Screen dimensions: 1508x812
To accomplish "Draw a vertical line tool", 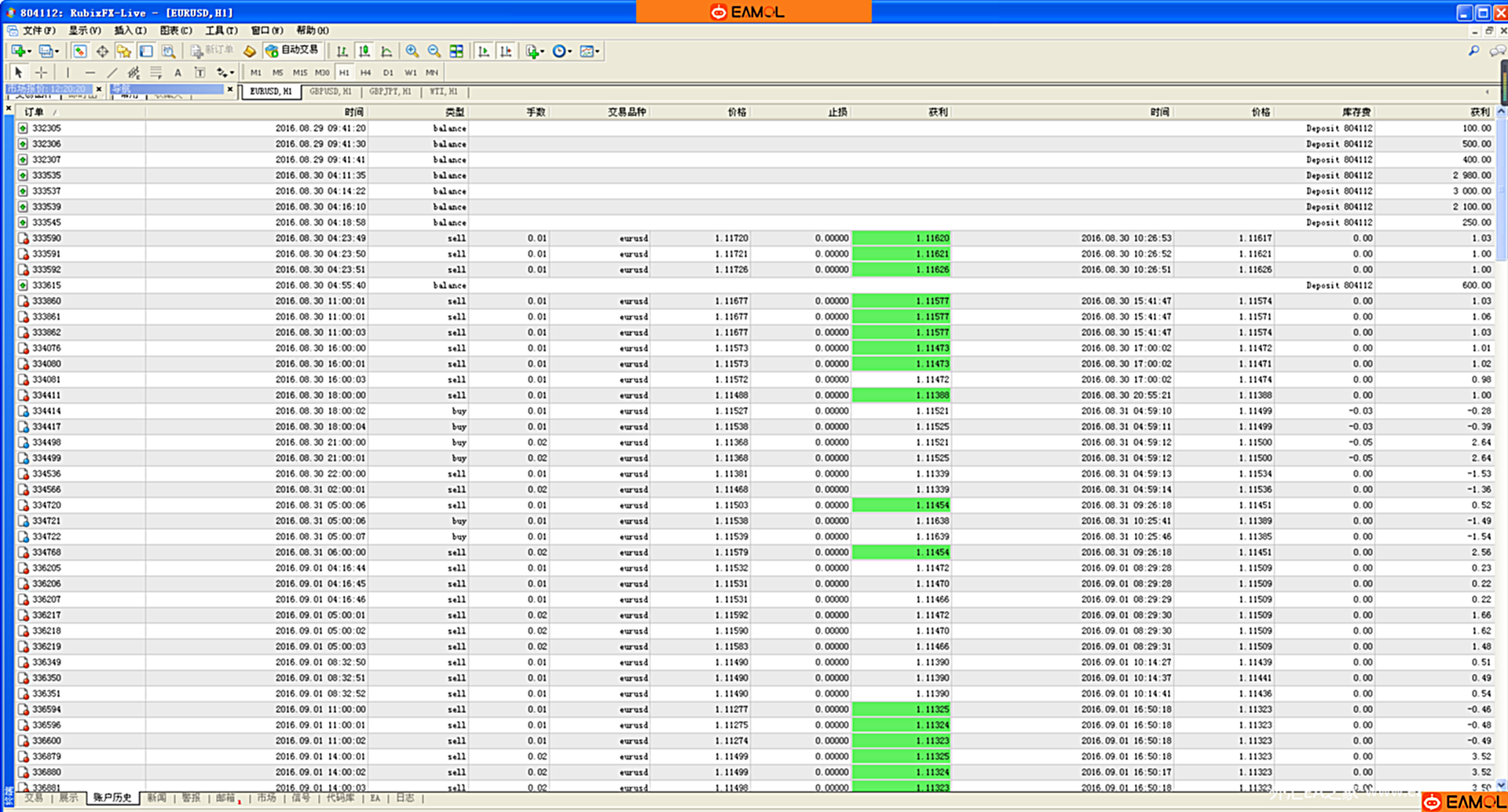I will coord(68,72).
